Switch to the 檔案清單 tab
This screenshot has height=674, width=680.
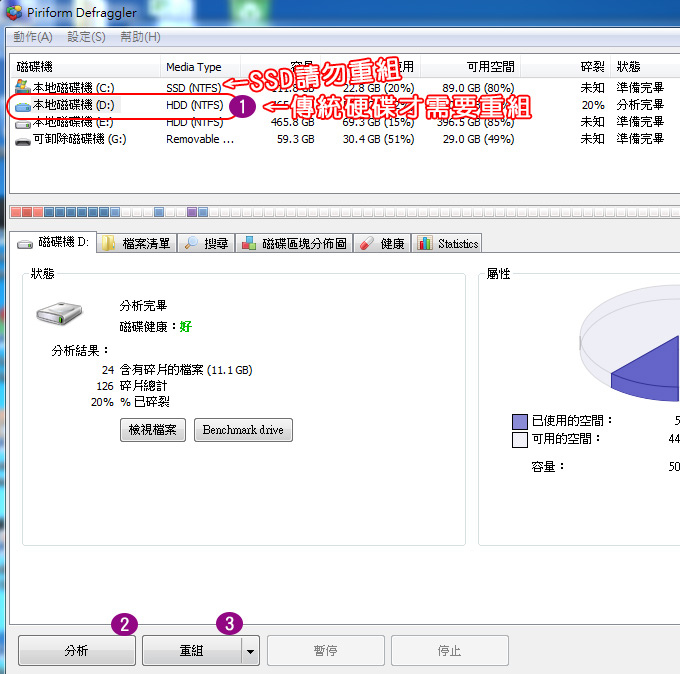point(137,243)
